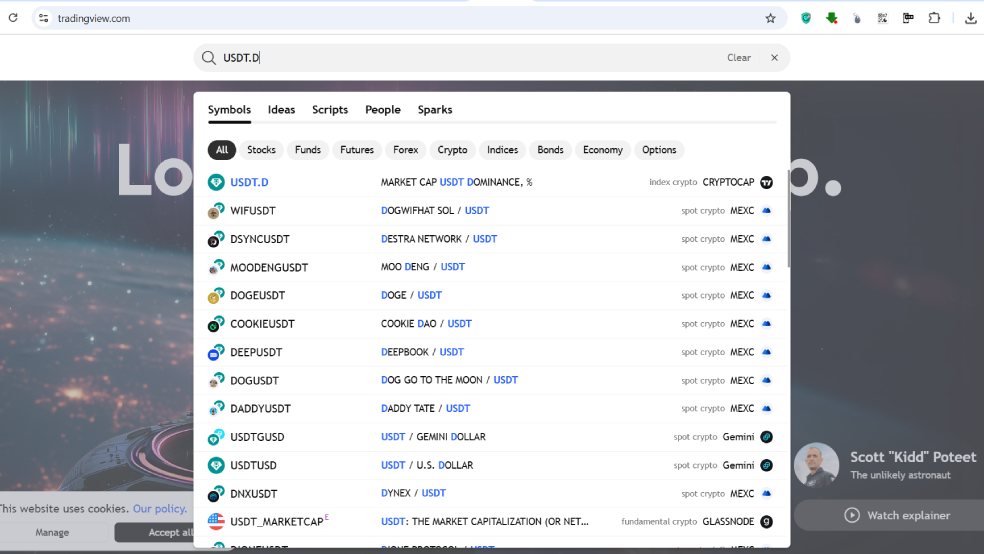Image resolution: width=984 pixels, height=554 pixels.
Task: Click the results list scrollbar thumb
Action: 788,218
